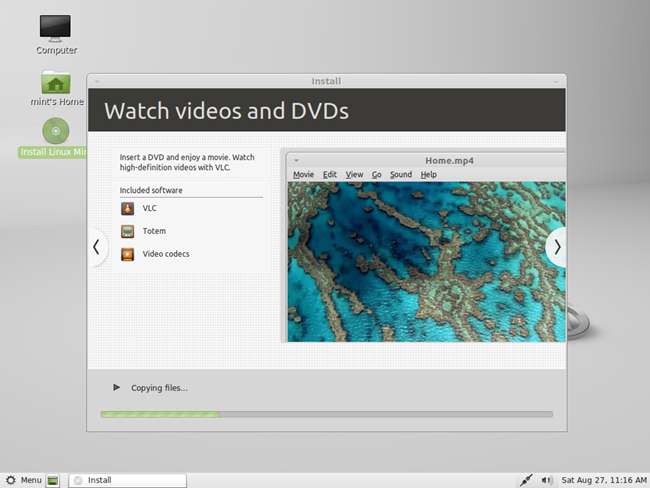This screenshot has height=488, width=650.
Task: Launch Install Linux Mint disc icon
Action: 56,131
